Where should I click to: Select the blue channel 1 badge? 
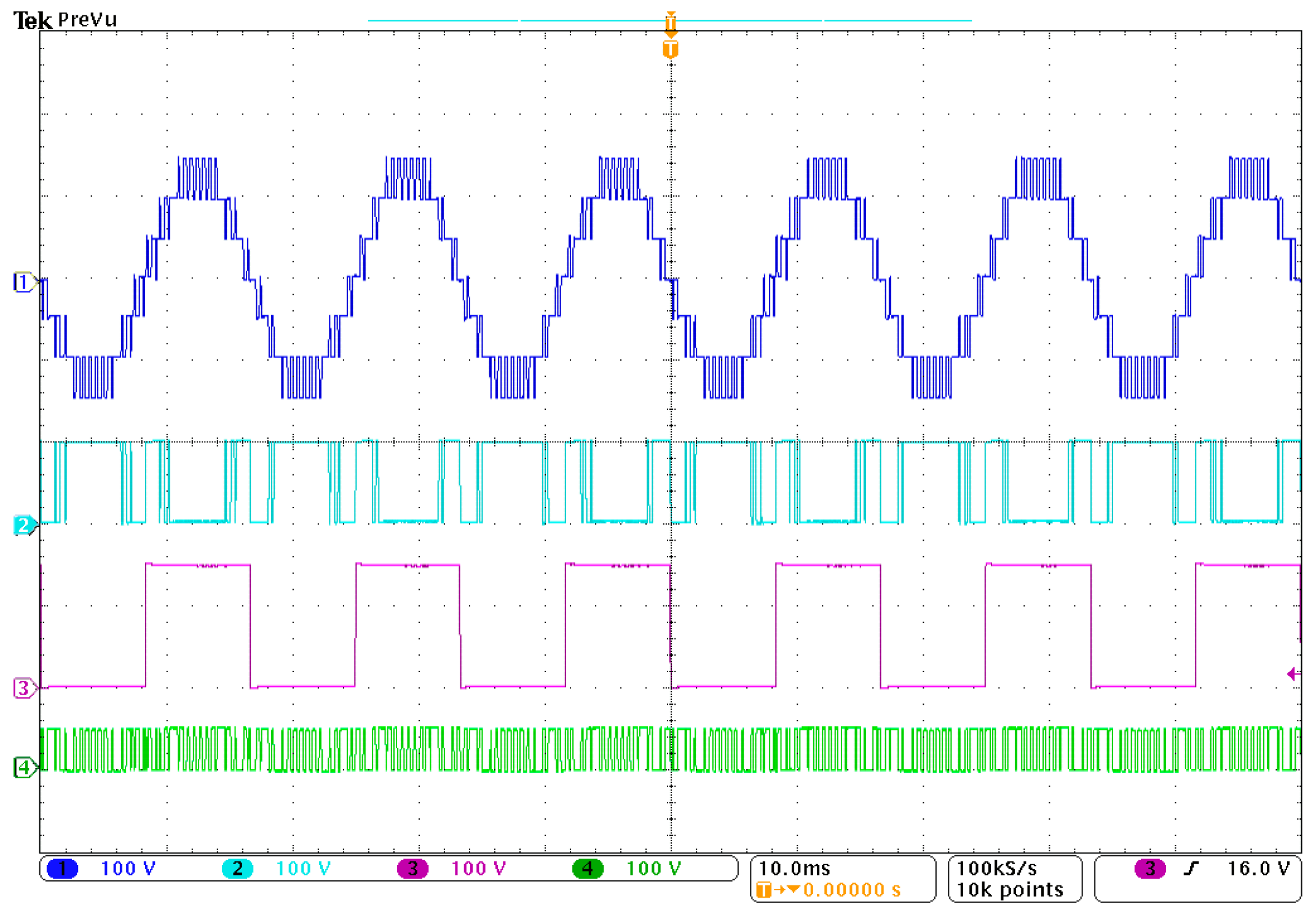pos(62,869)
